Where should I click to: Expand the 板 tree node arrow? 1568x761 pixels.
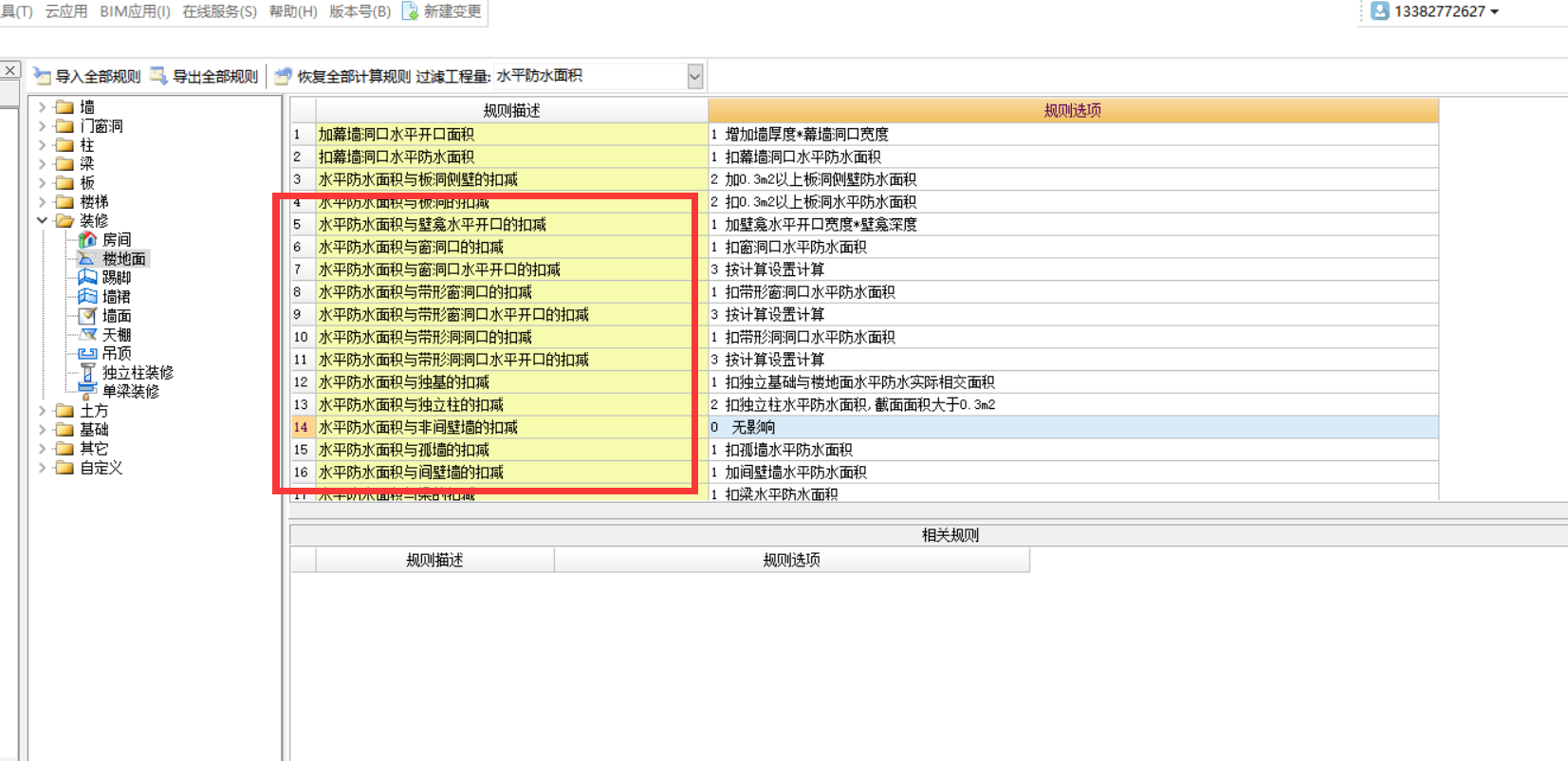[42, 182]
